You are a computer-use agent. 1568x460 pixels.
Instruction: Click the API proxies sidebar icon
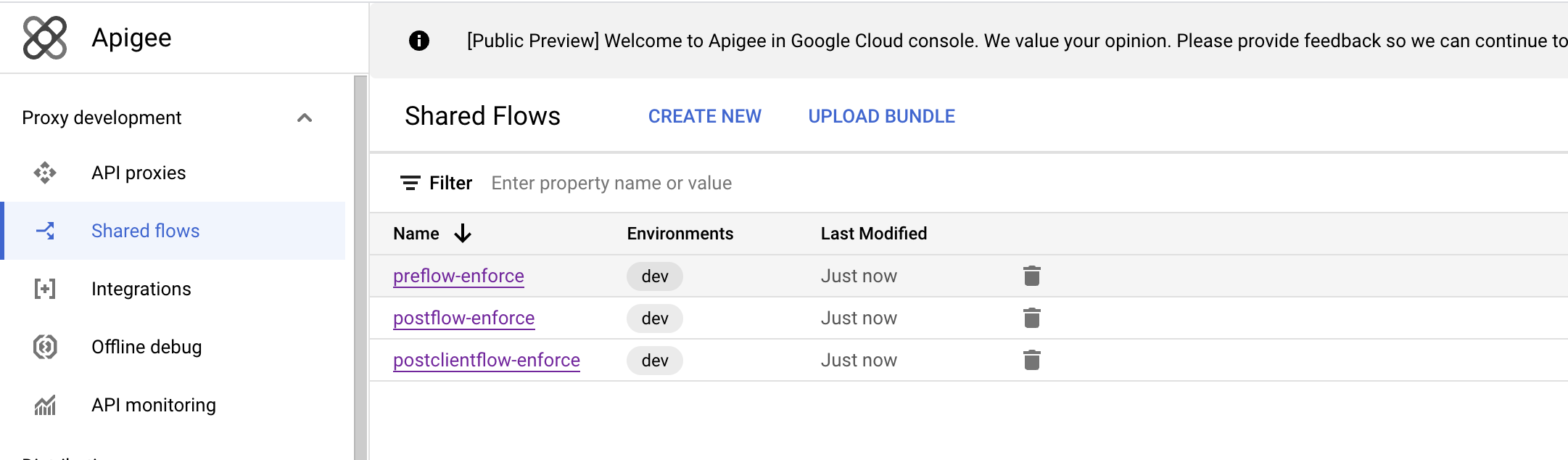click(45, 173)
